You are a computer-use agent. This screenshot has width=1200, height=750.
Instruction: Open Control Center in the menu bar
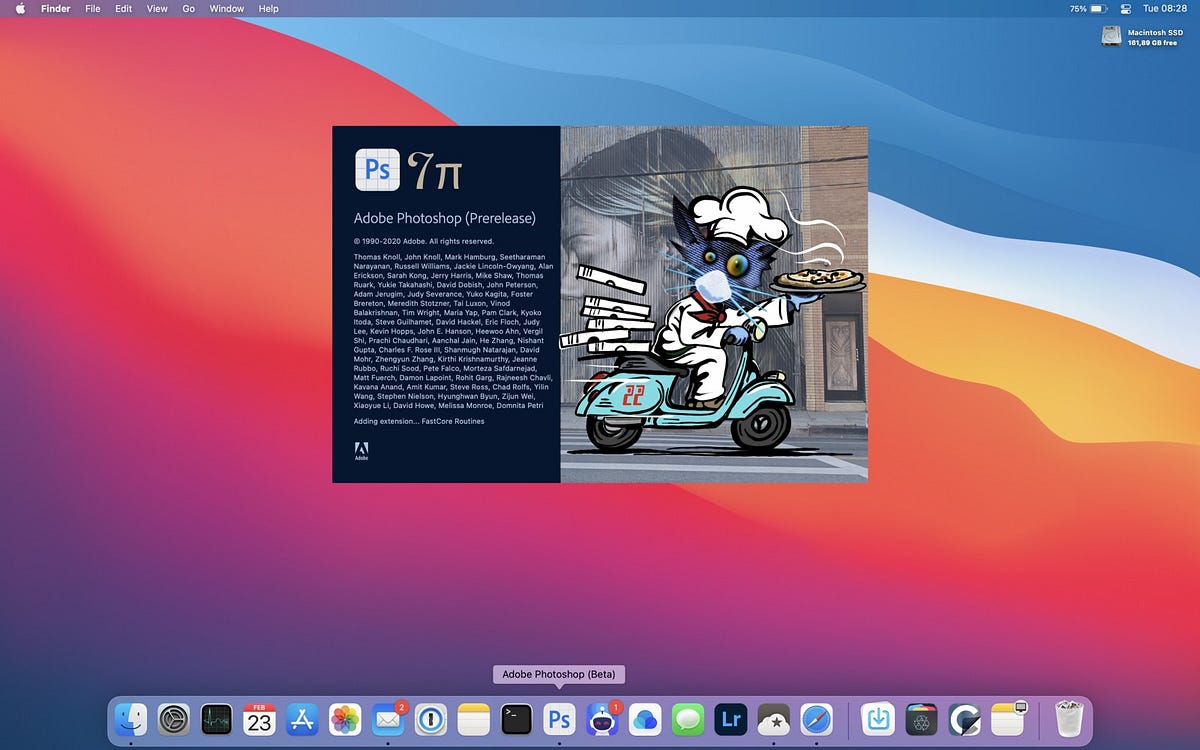click(1124, 8)
